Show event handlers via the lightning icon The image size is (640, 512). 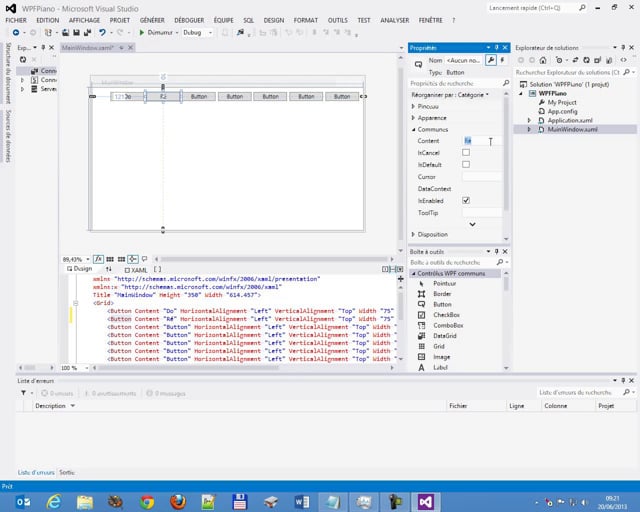tap(502, 60)
